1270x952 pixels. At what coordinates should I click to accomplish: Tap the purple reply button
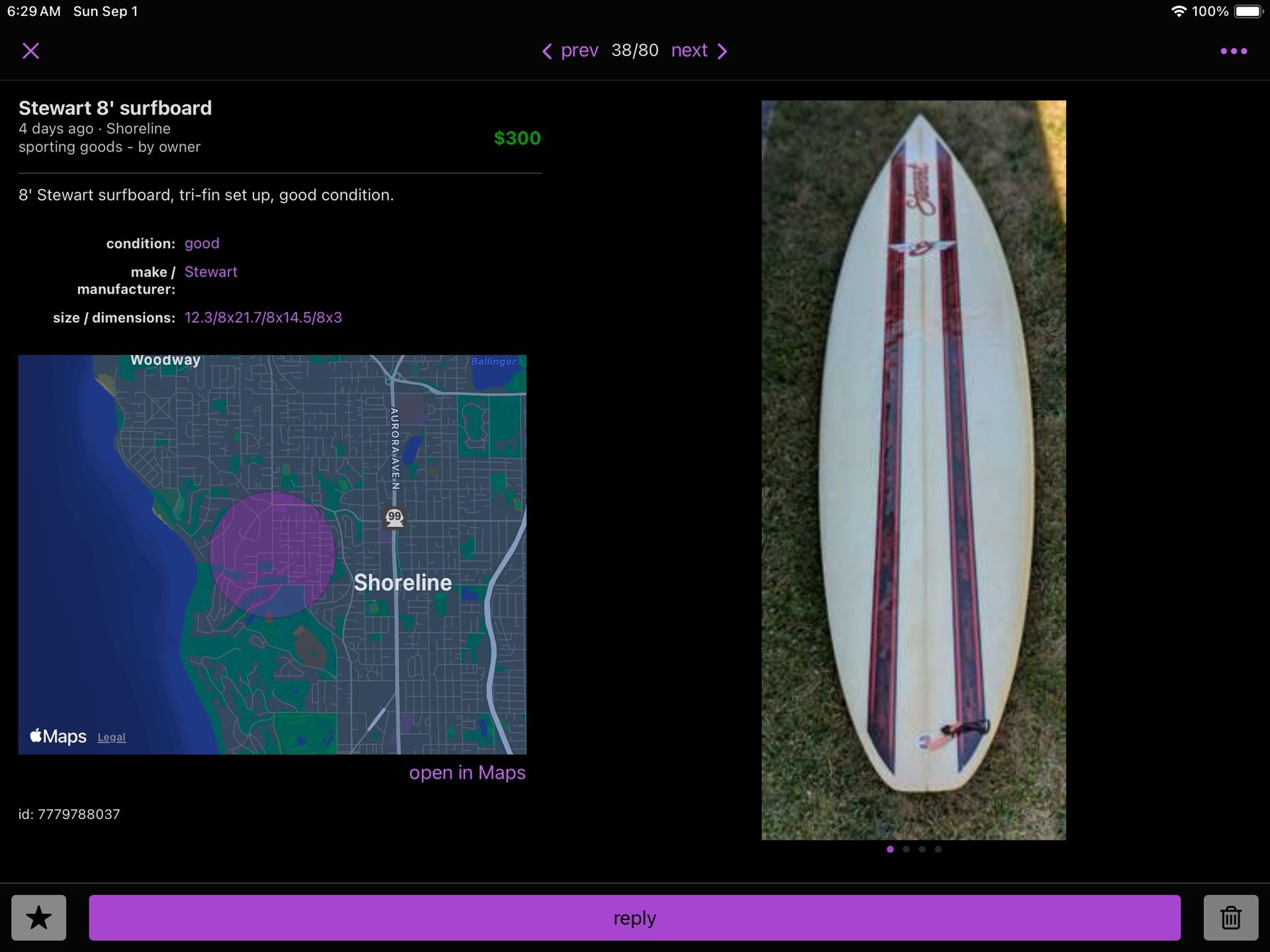click(635, 918)
